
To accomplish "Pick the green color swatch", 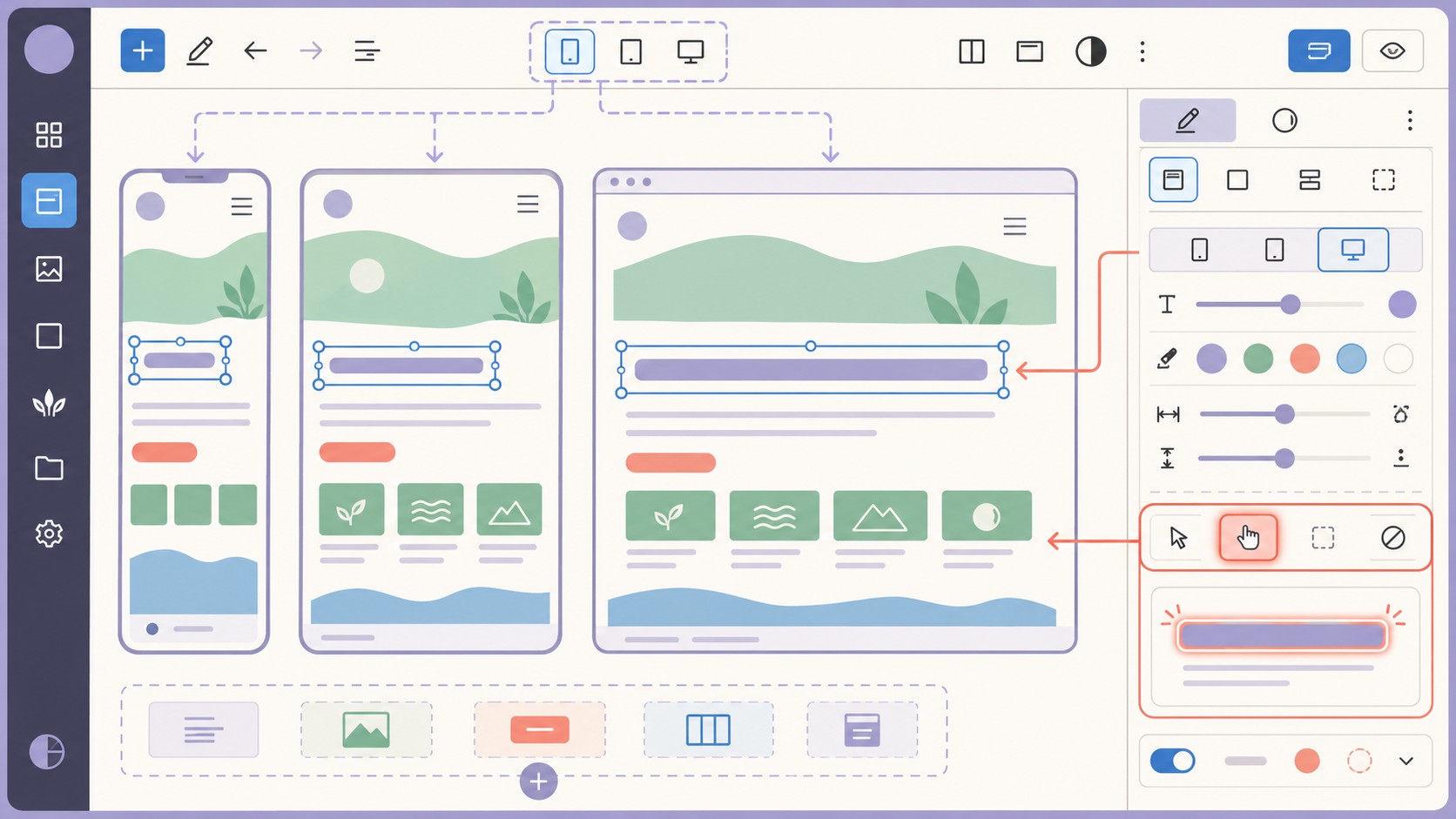I will tap(1258, 359).
